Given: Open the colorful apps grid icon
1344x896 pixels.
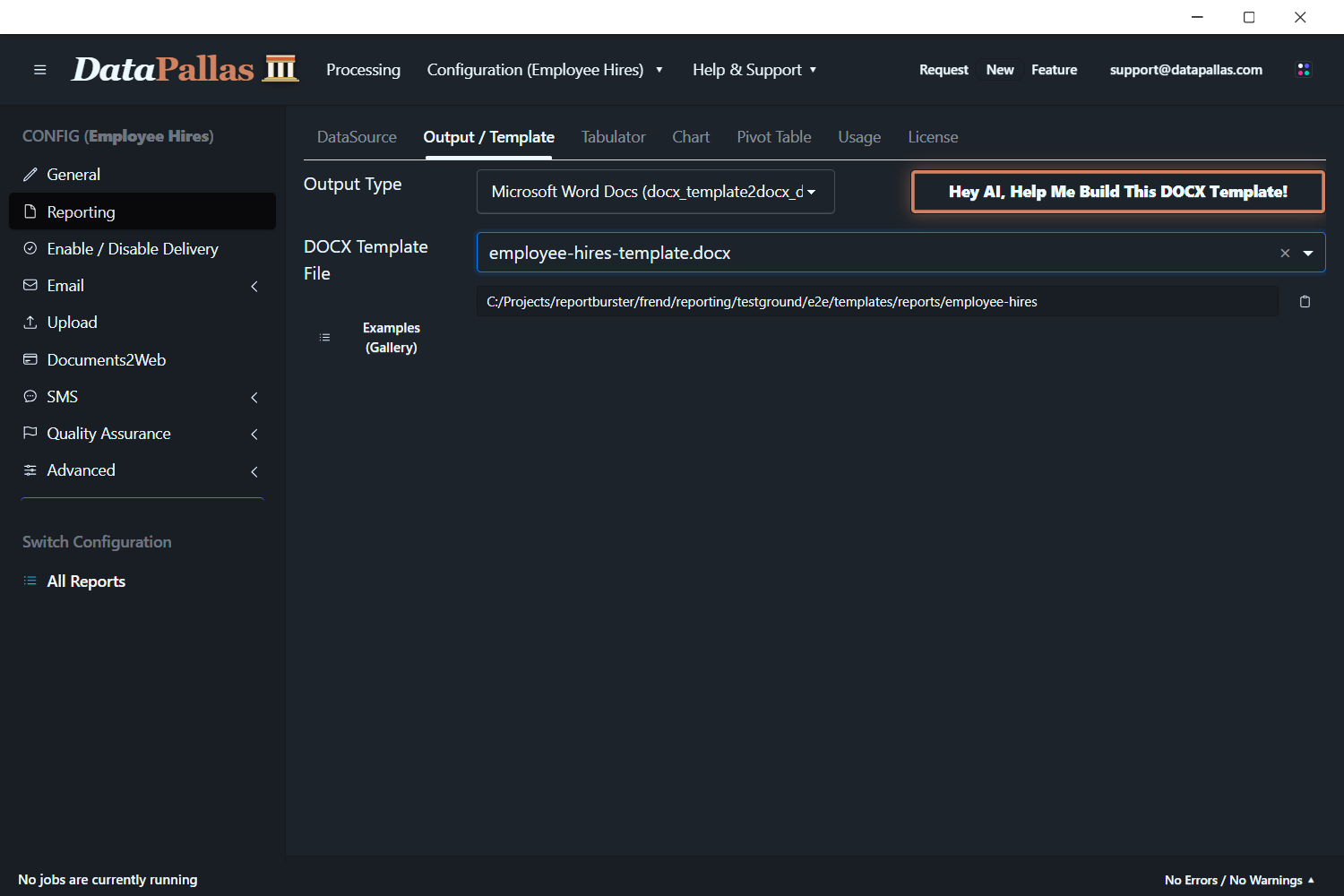Looking at the screenshot, I should [1304, 70].
